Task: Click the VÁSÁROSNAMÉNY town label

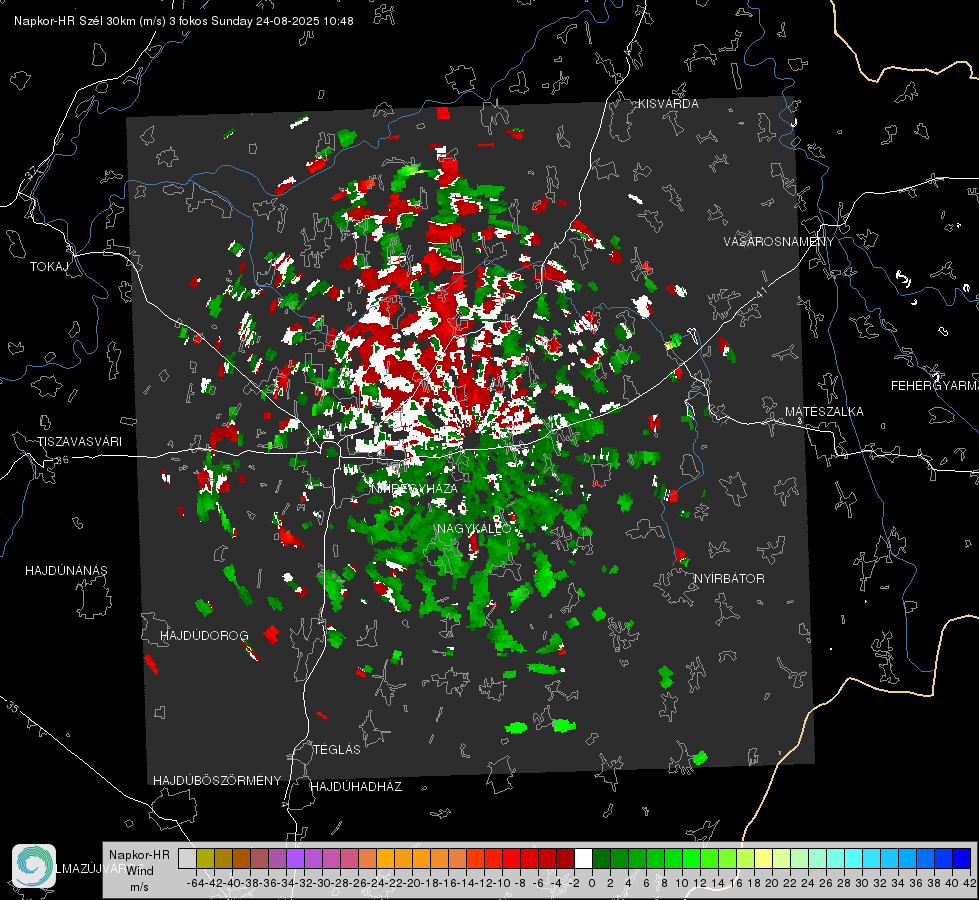Action: point(779,242)
